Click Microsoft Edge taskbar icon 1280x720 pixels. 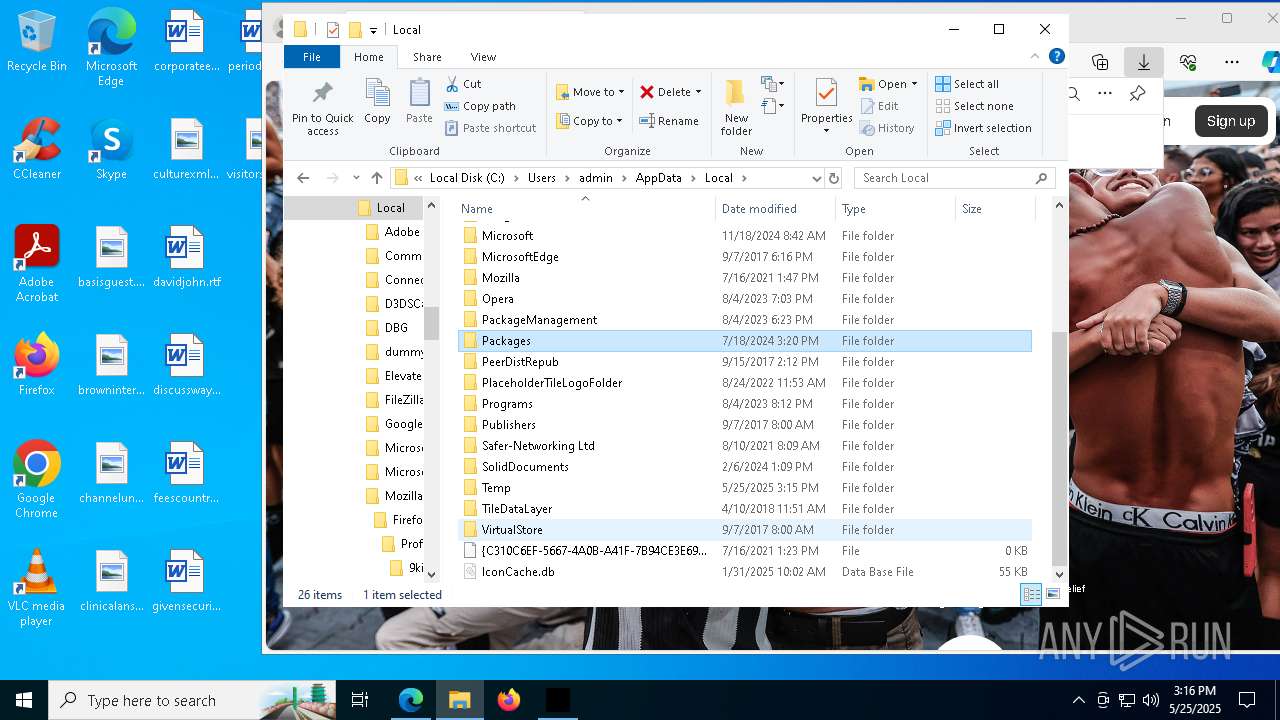411,700
